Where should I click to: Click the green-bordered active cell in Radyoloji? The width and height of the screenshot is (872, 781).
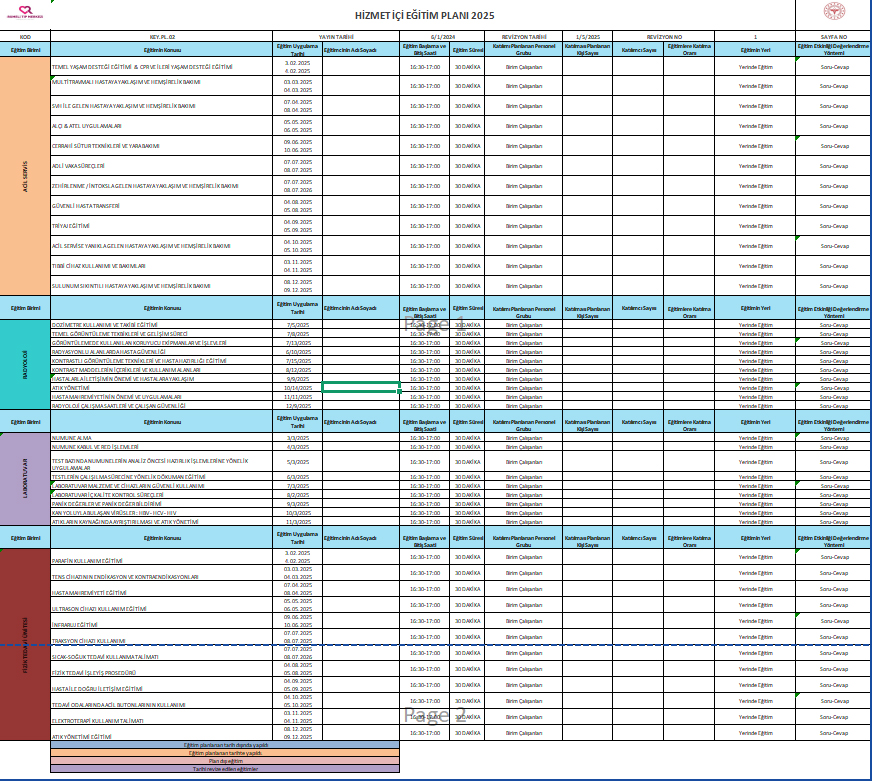[361, 387]
